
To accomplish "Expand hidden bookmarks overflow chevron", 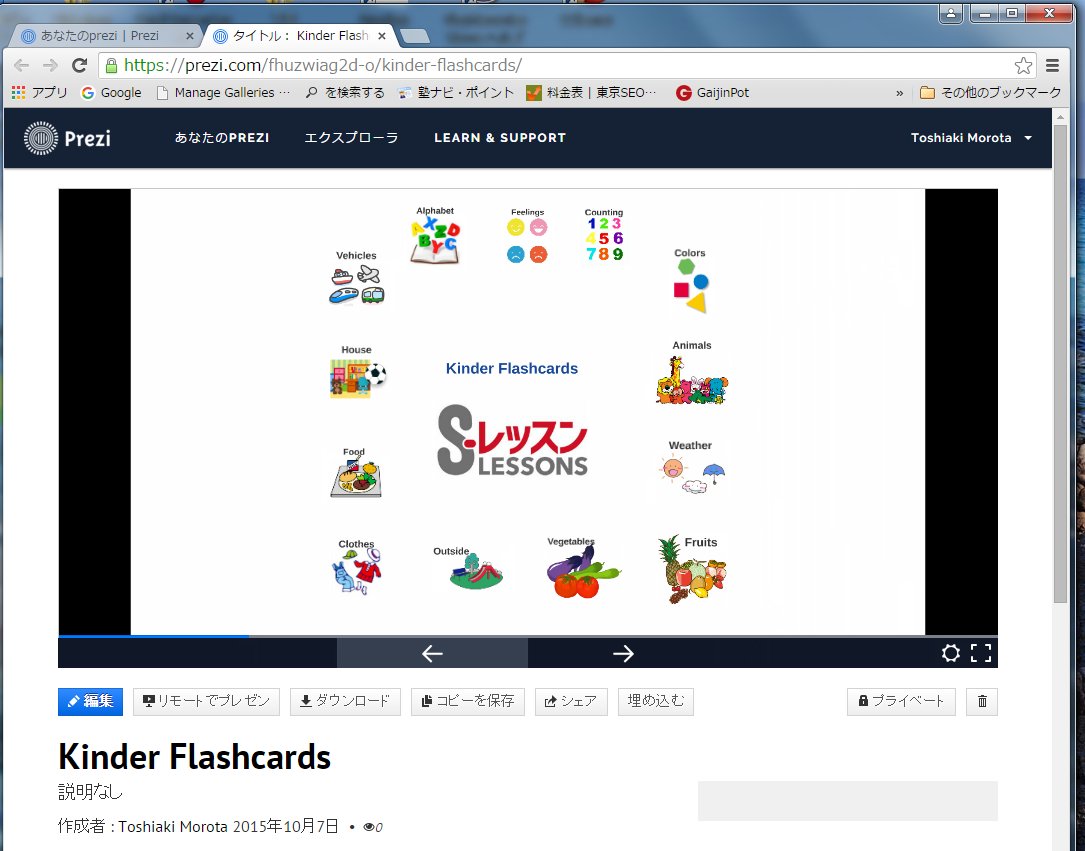I will (899, 93).
